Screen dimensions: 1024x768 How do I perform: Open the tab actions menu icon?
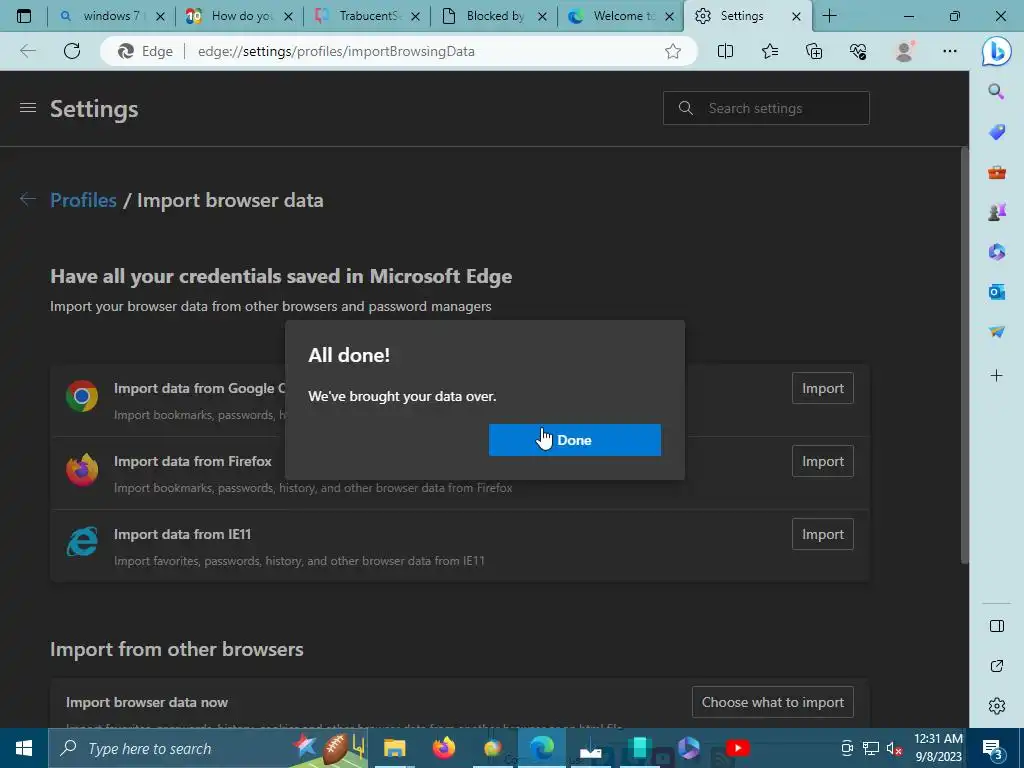tap(24, 16)
